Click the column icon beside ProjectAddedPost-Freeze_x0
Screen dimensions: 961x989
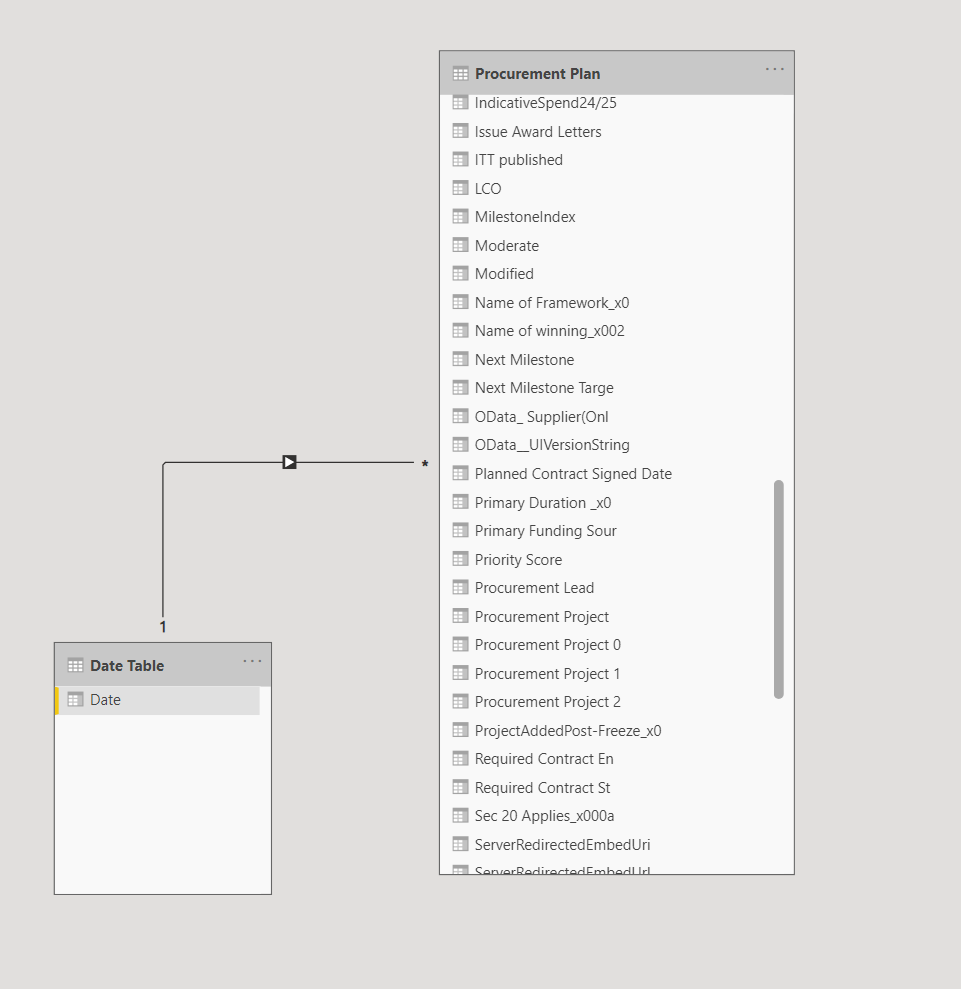460,730
